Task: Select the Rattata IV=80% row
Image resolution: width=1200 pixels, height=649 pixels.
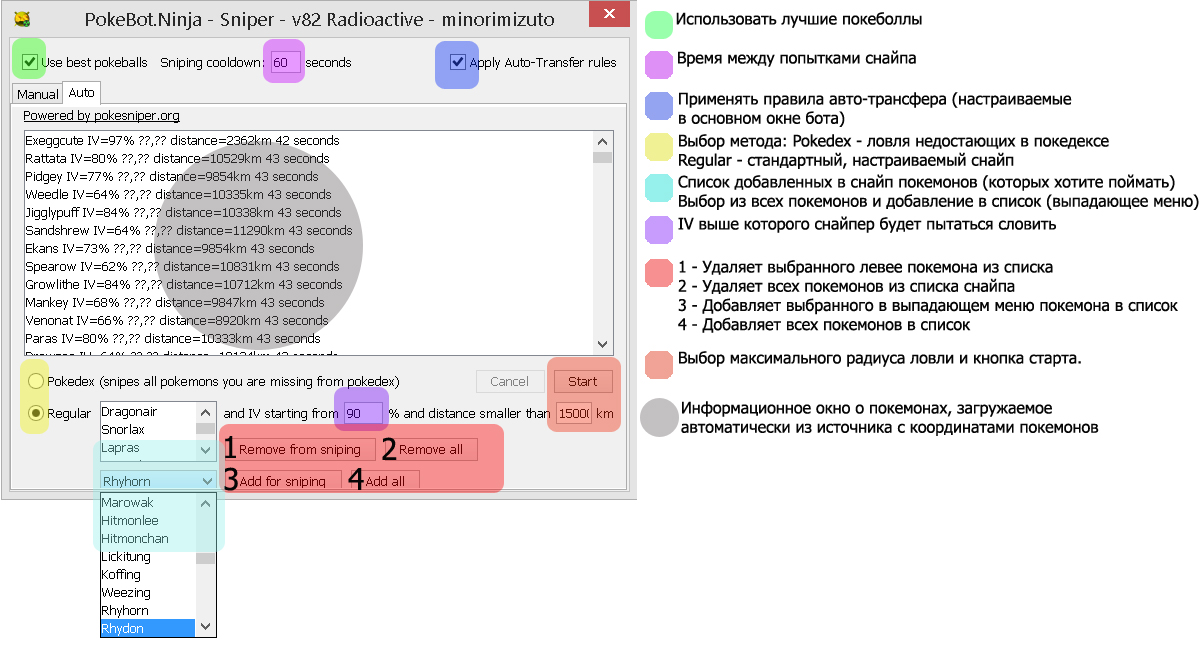Action: point(308,159)
